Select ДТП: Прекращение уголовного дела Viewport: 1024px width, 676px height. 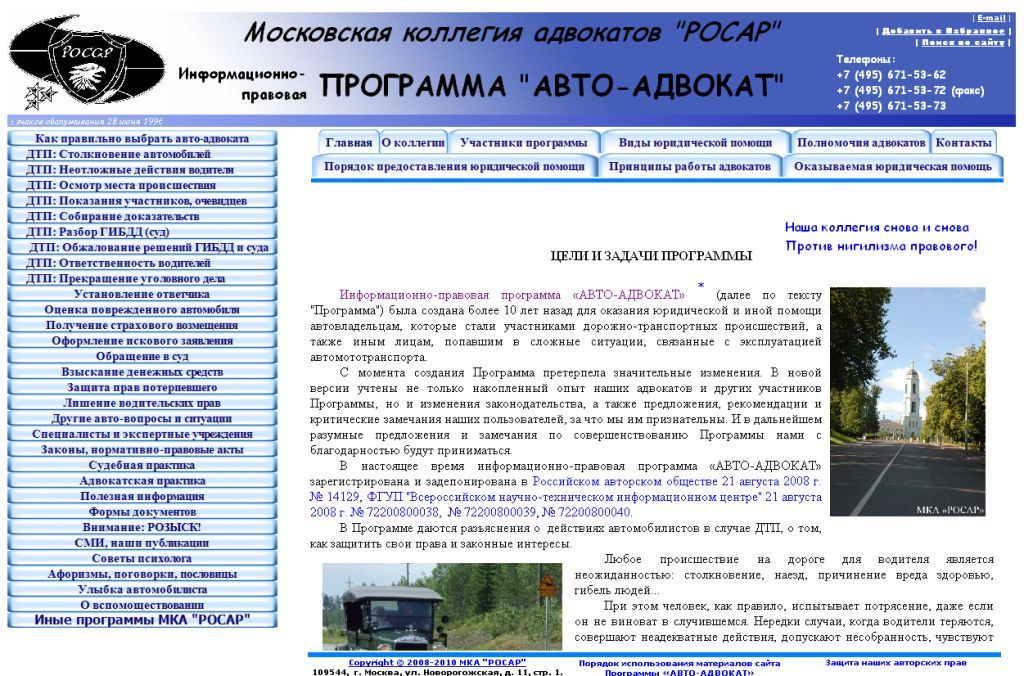coord(142,279)
